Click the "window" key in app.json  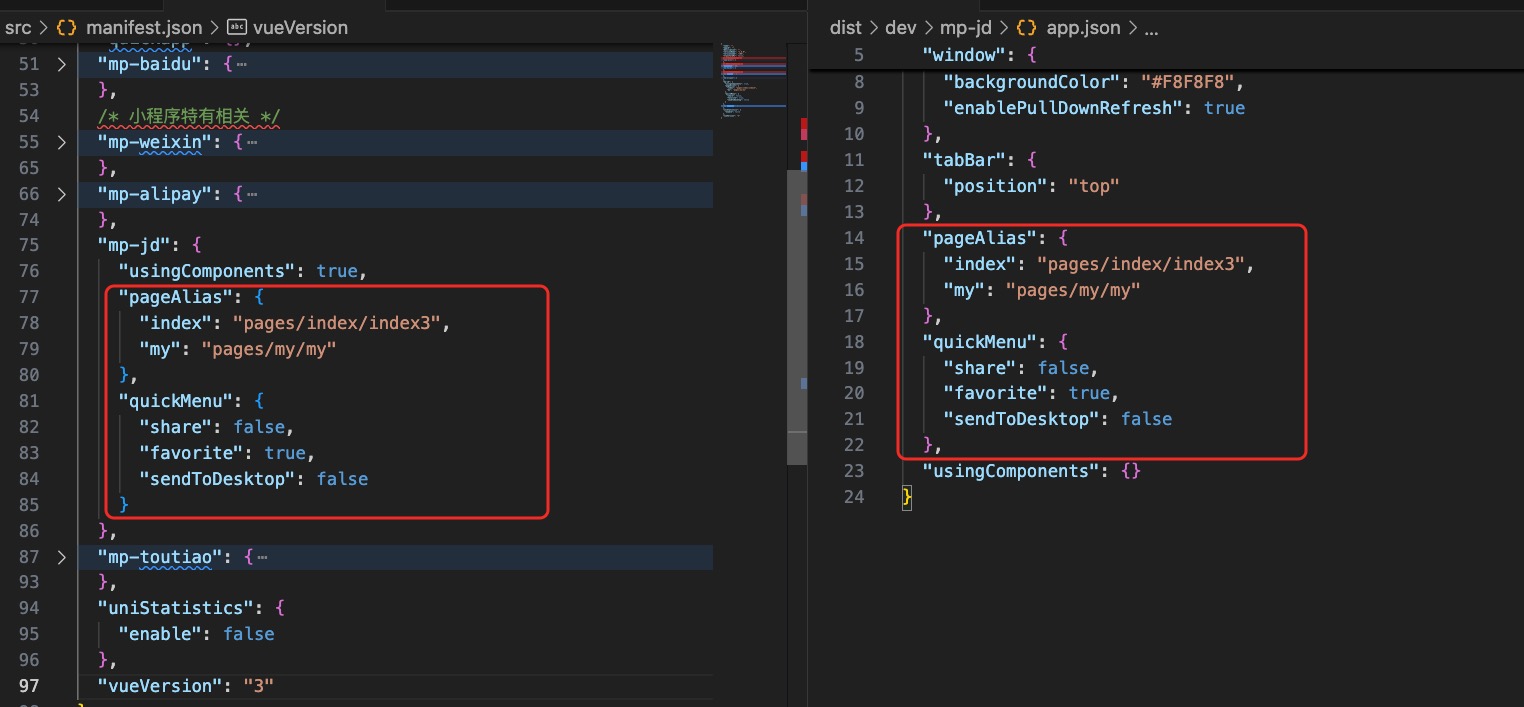(x=964, y=55)
